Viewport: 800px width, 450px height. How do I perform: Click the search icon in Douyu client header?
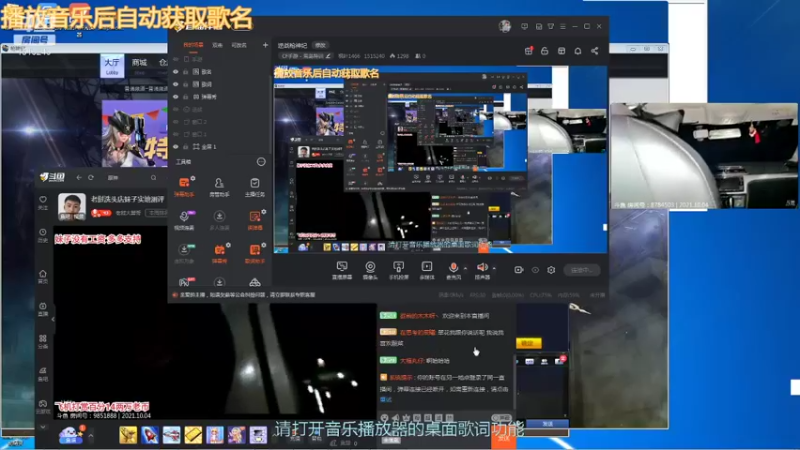(x=153, y=178)
